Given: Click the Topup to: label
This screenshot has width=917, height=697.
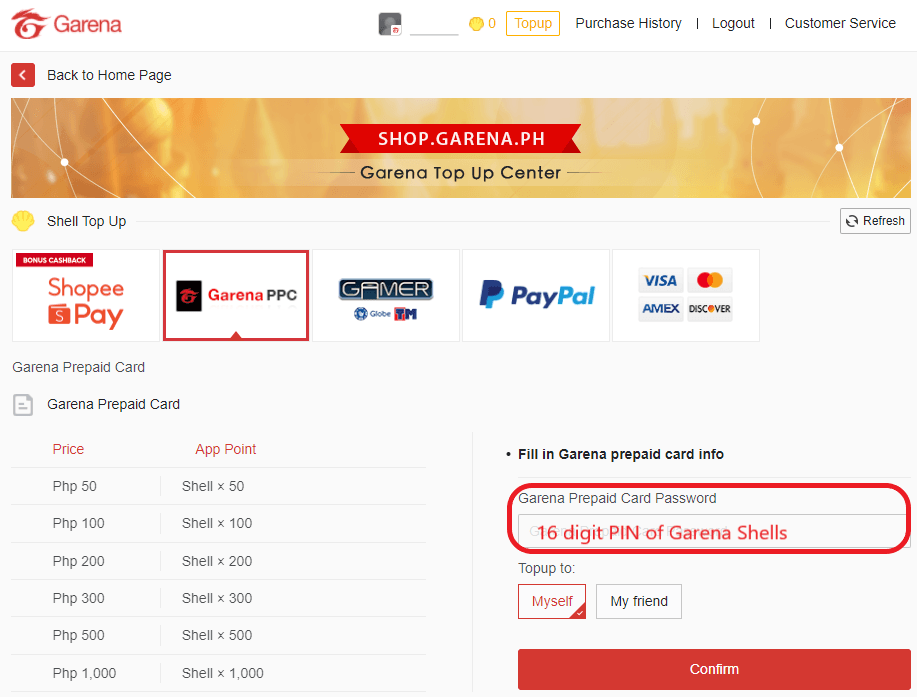Looking at the screenshot, I should [x=547, y=568].
